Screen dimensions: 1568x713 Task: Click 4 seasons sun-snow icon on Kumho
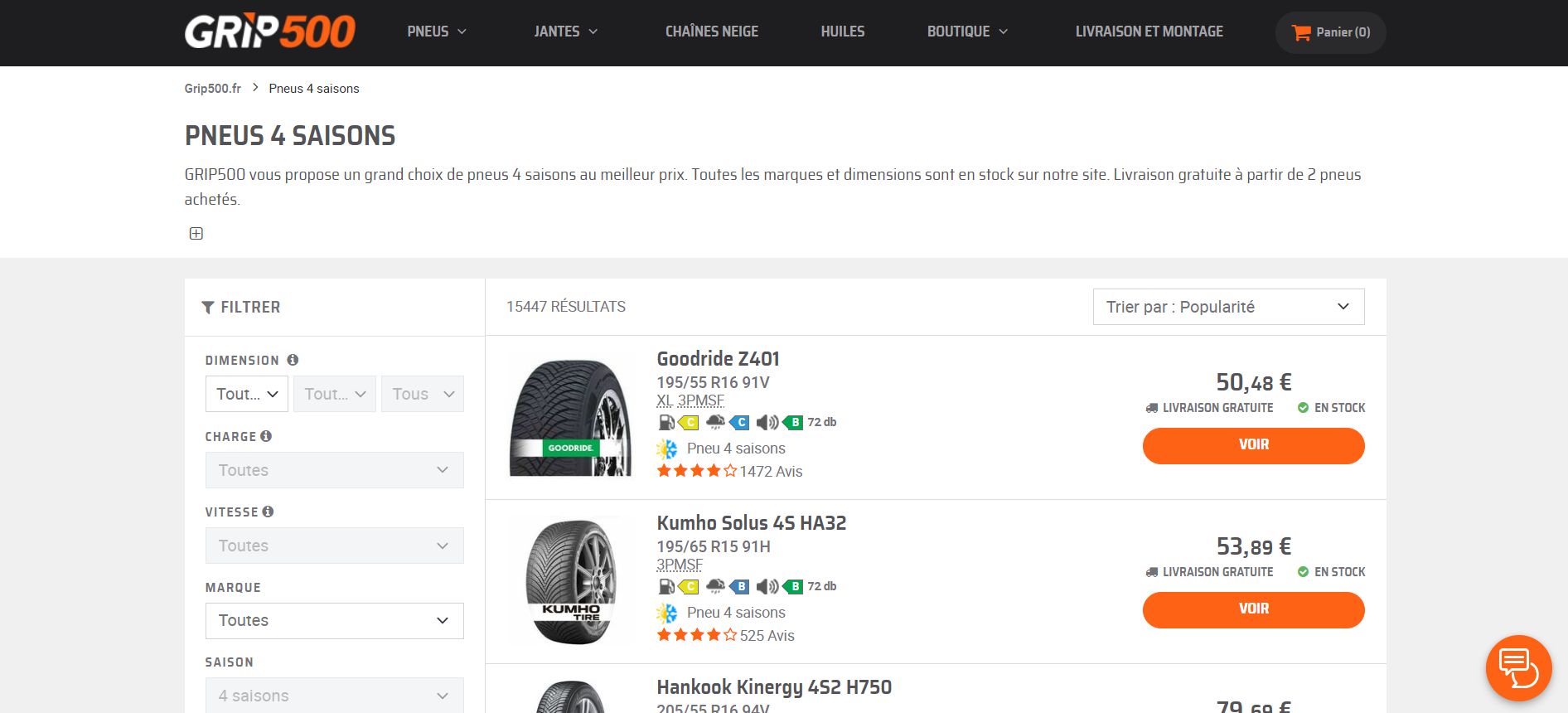667,614
